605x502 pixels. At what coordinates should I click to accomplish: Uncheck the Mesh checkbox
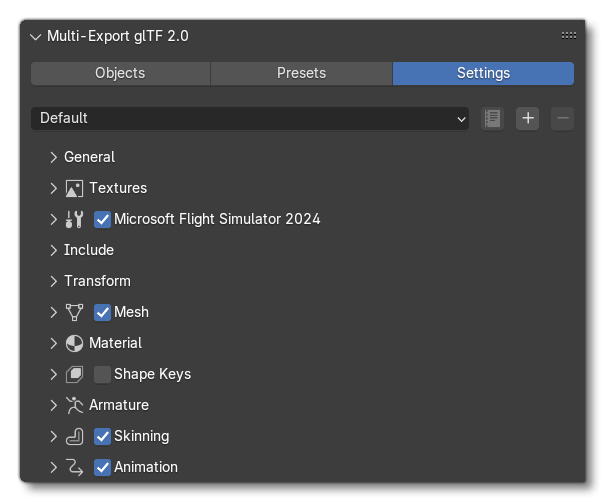coord(102,313)
